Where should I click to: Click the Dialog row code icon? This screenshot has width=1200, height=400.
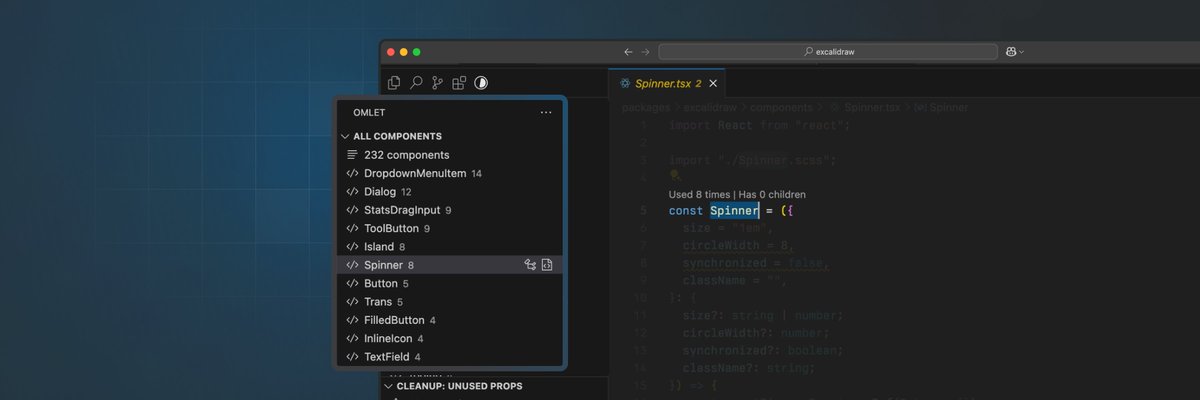tap(352, 192)
